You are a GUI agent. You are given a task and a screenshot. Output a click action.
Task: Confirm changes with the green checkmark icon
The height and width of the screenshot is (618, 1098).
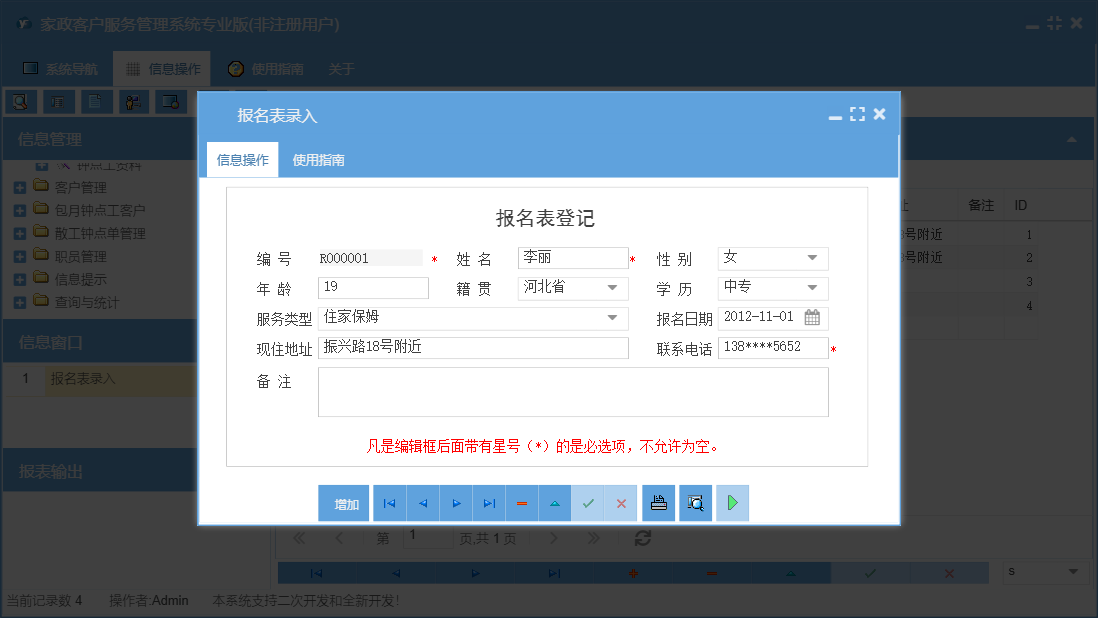pyautogui.click(x=588, y=503)
